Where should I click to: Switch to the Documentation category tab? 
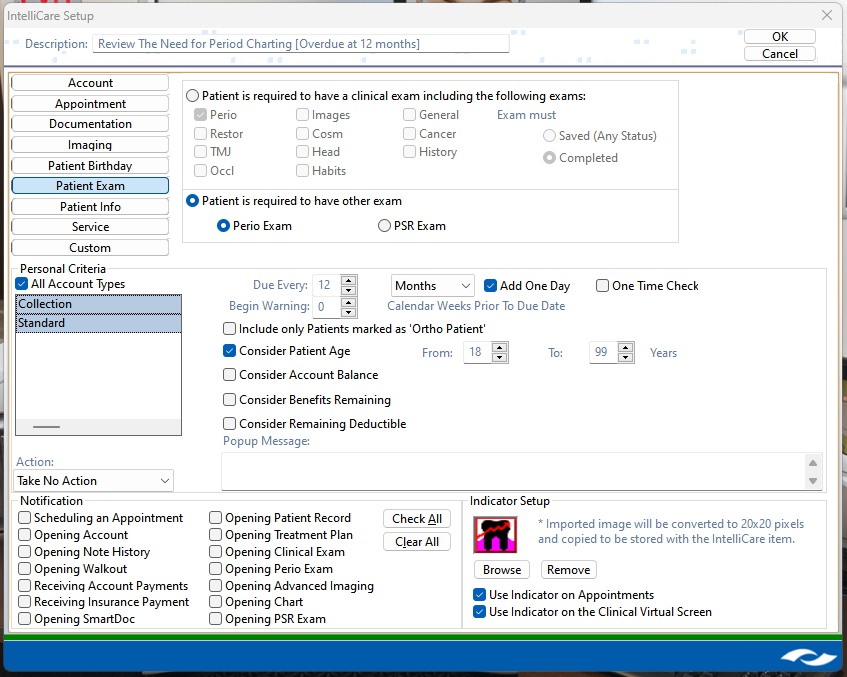click(x=90, y=124)
